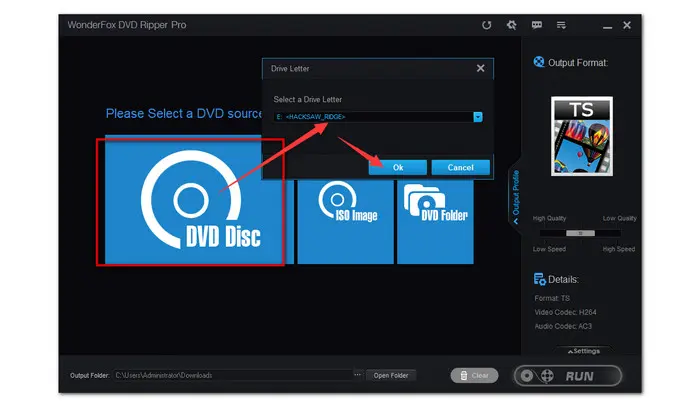Click the 'High Speed' slider label
The width and height of the screenshot is (700, 407).
pos(619,249)
